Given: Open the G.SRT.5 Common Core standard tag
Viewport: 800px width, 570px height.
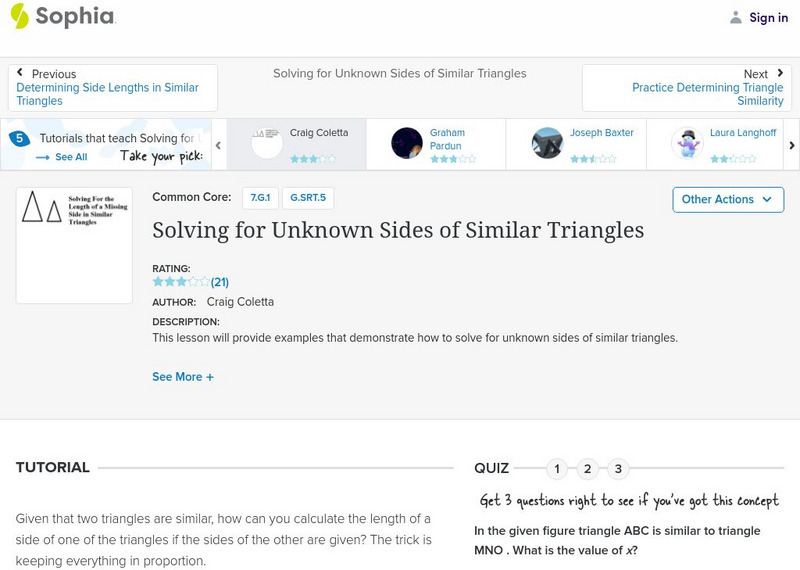Looking at the screenshot, I should (x=308, y=198).
